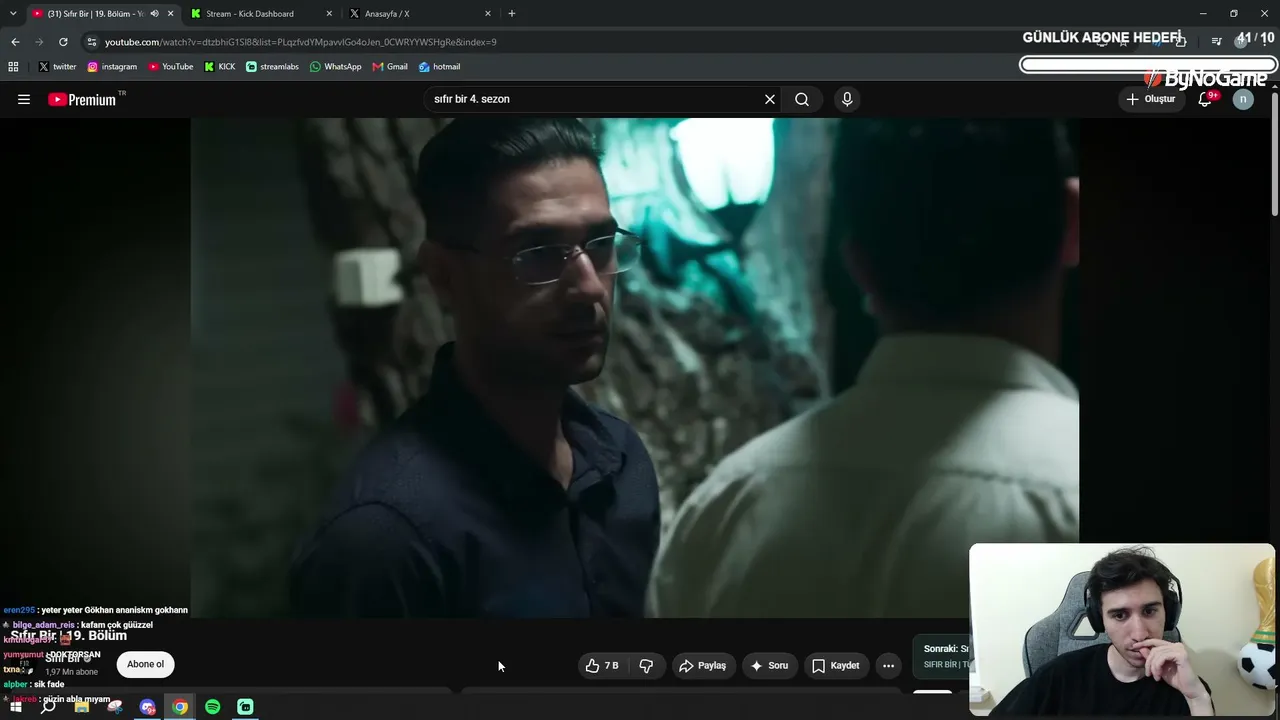Switch to the Anasayfa / X tab
This screenshot has width=1280, height=720.
coord(388,14)
